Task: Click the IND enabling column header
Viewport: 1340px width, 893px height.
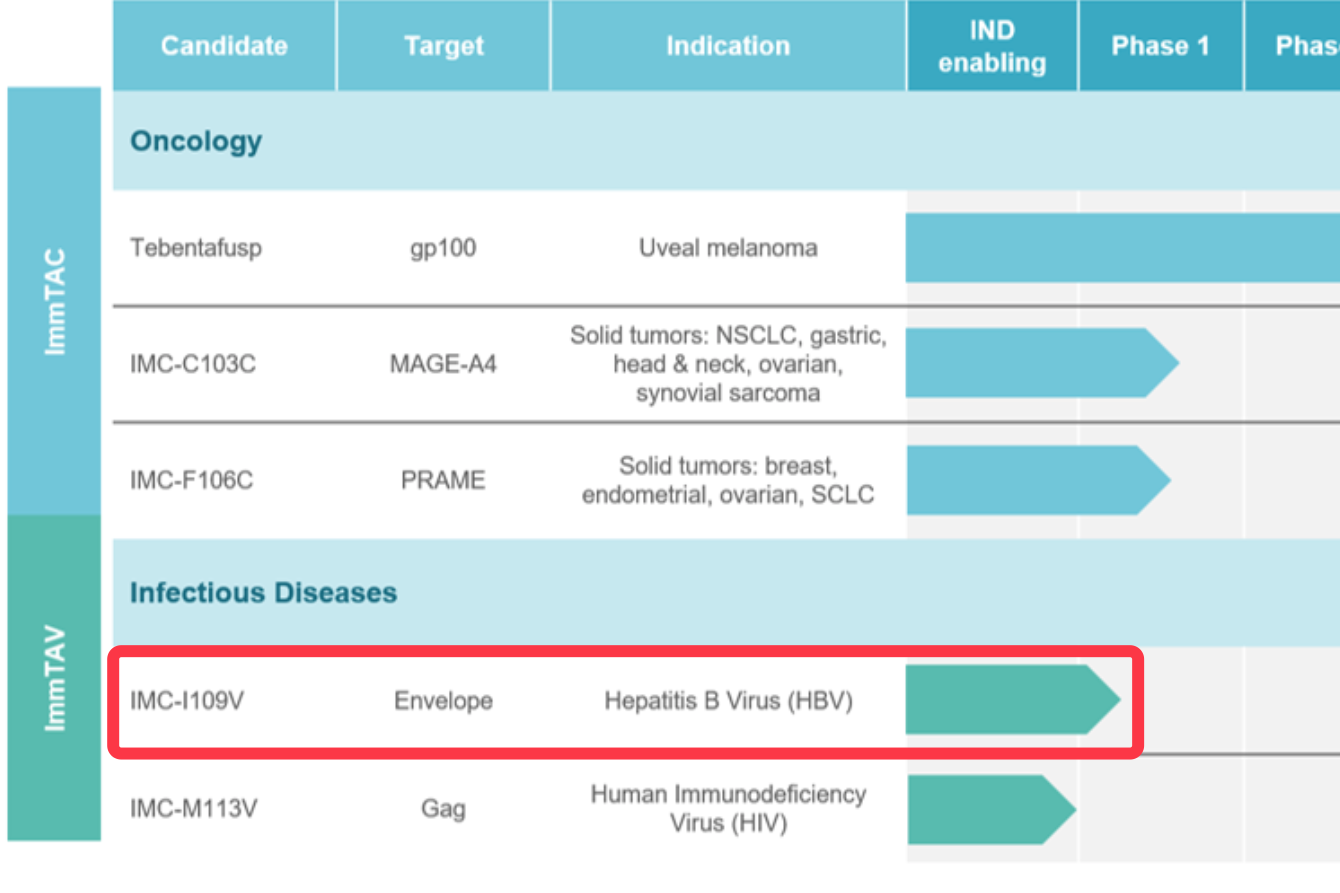Action: (x=992, y=46)
